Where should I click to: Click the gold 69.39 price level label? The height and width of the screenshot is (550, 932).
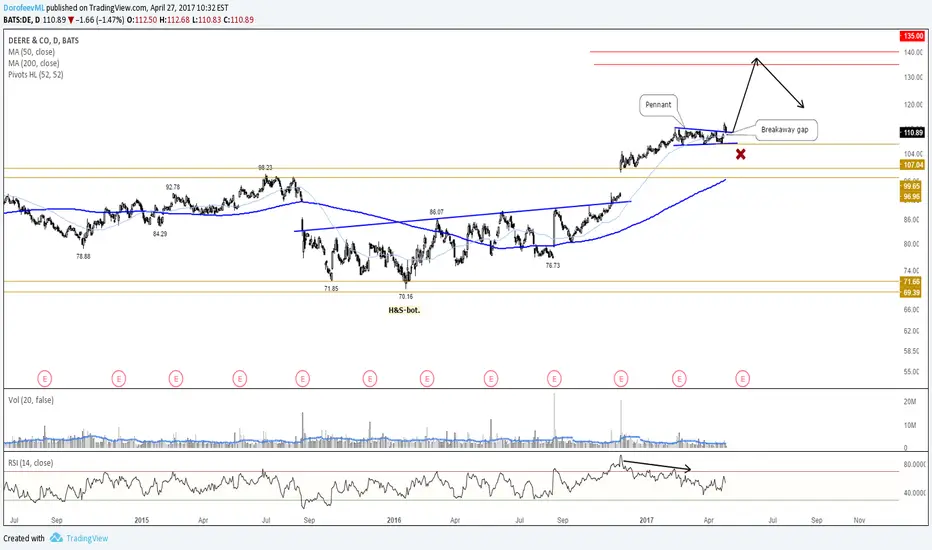tap(912, 293)
